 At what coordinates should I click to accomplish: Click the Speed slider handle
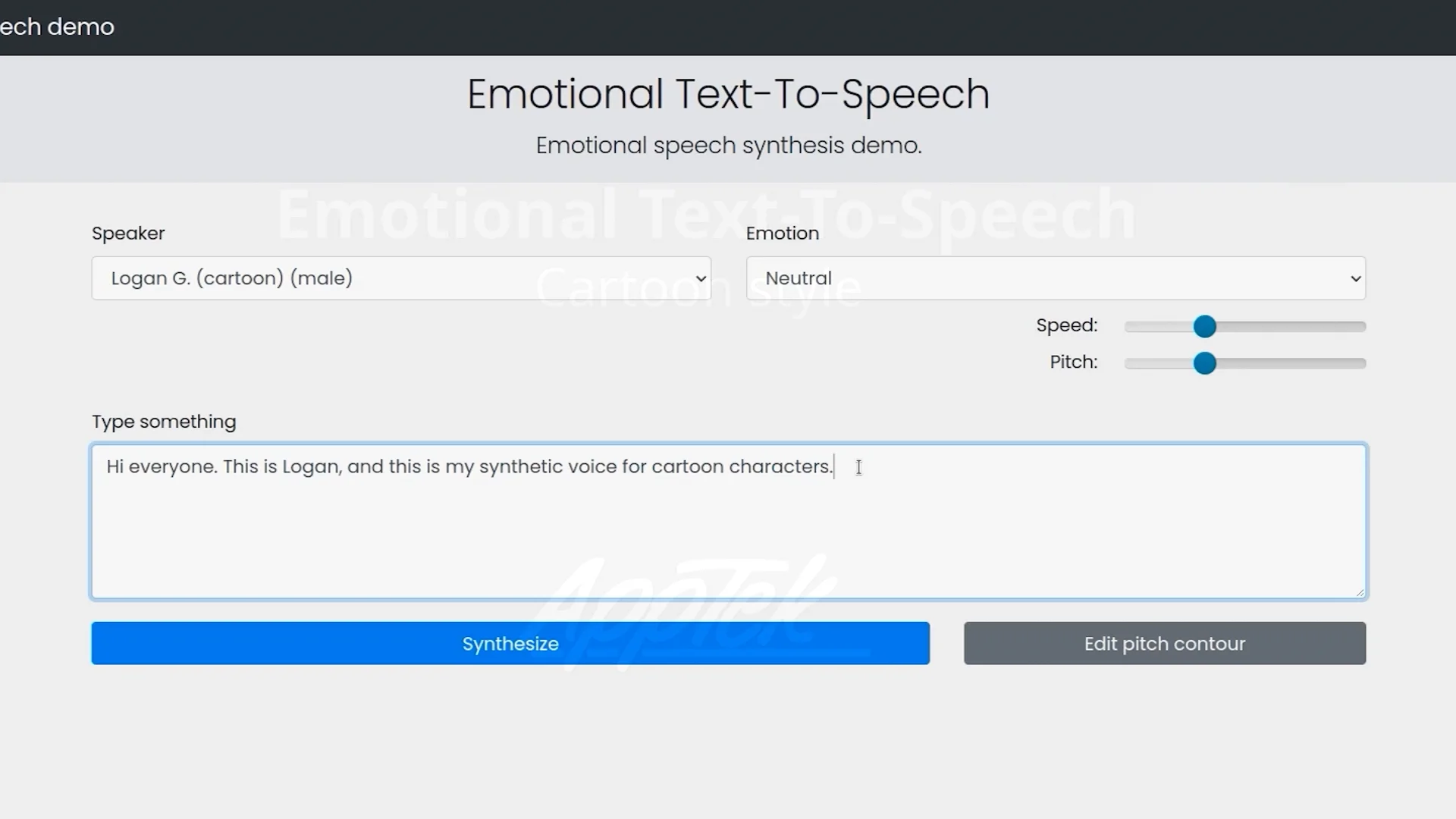tap(1206, 326)
